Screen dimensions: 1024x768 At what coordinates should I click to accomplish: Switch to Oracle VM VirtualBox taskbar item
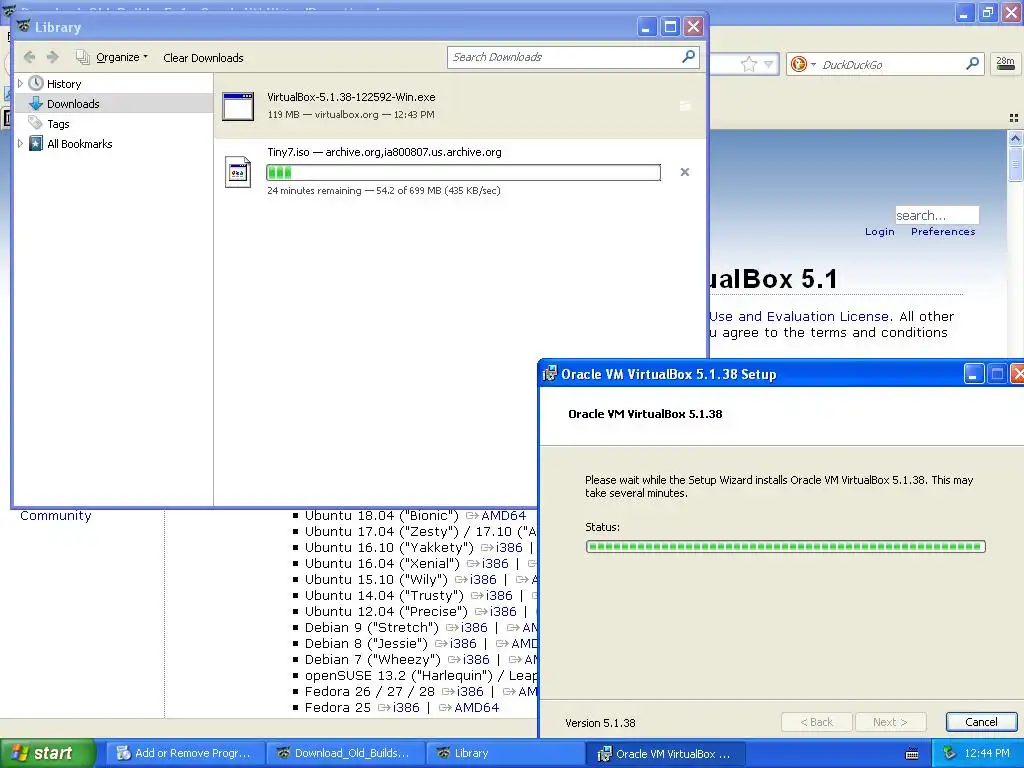tap(664, 753)
